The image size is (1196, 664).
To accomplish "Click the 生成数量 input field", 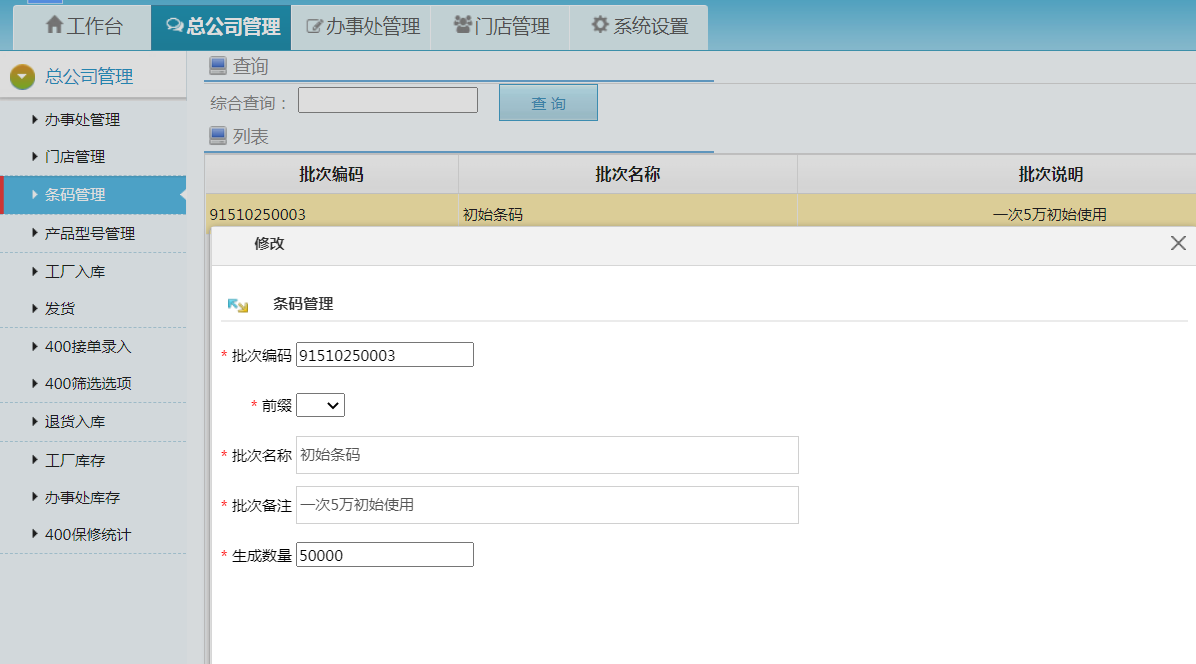I will [384, 555].
